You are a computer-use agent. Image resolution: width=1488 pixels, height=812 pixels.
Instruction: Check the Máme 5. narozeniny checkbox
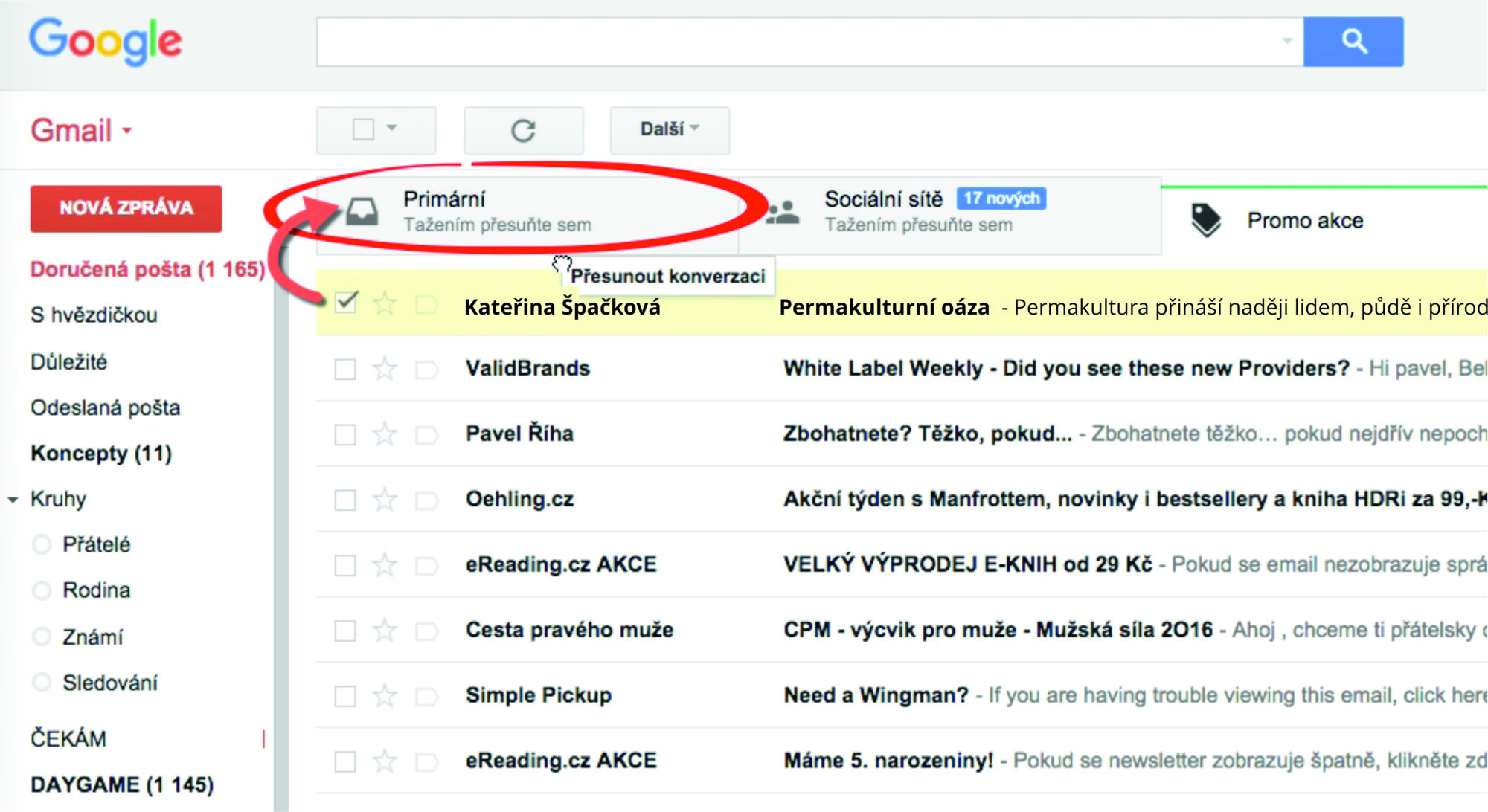(x=345, y=762)
